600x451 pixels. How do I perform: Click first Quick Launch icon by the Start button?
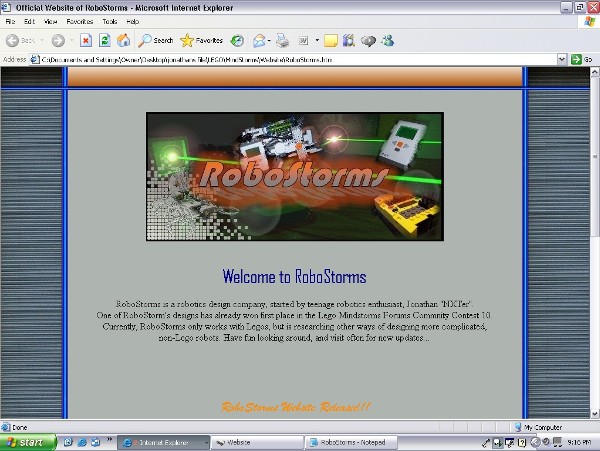[68, 442]
